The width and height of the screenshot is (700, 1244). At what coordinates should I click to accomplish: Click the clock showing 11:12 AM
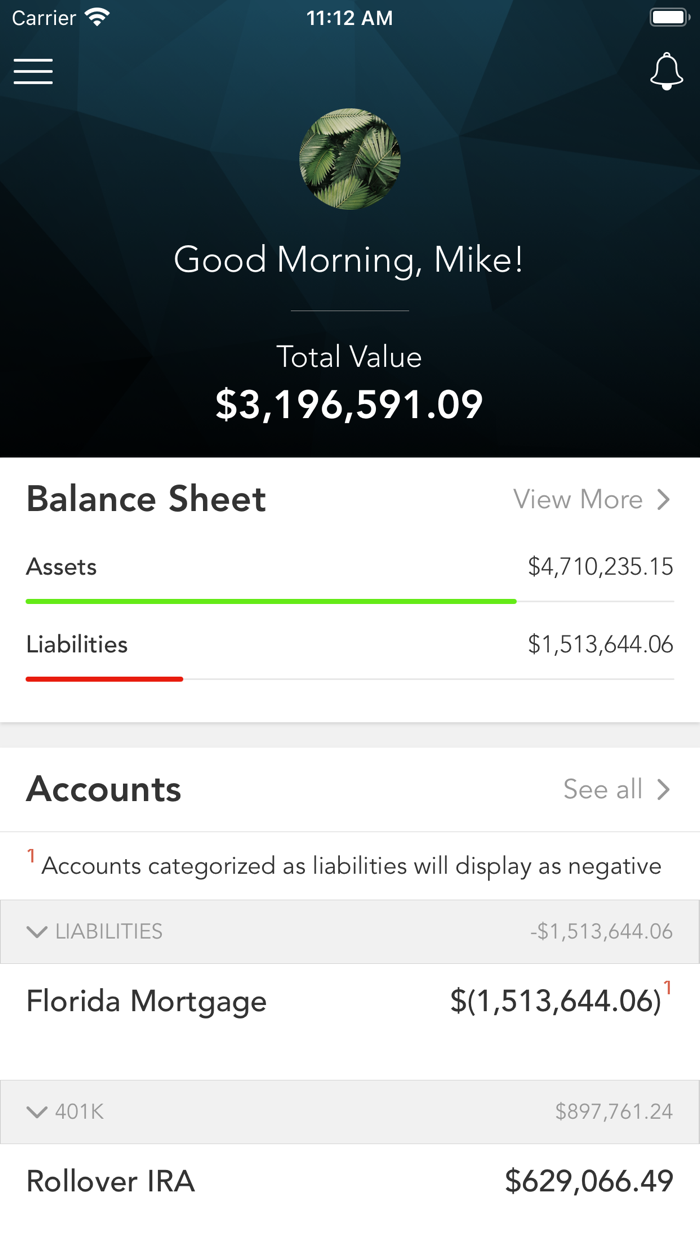pyautogui.click(x=349, y=17)
